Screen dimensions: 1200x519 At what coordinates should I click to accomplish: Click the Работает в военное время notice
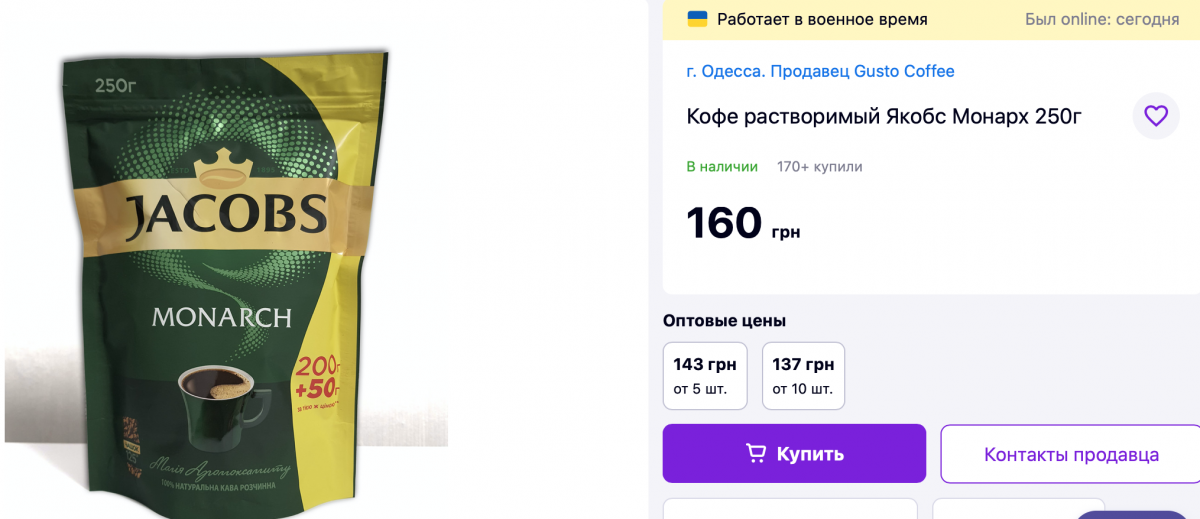[822, 19]
